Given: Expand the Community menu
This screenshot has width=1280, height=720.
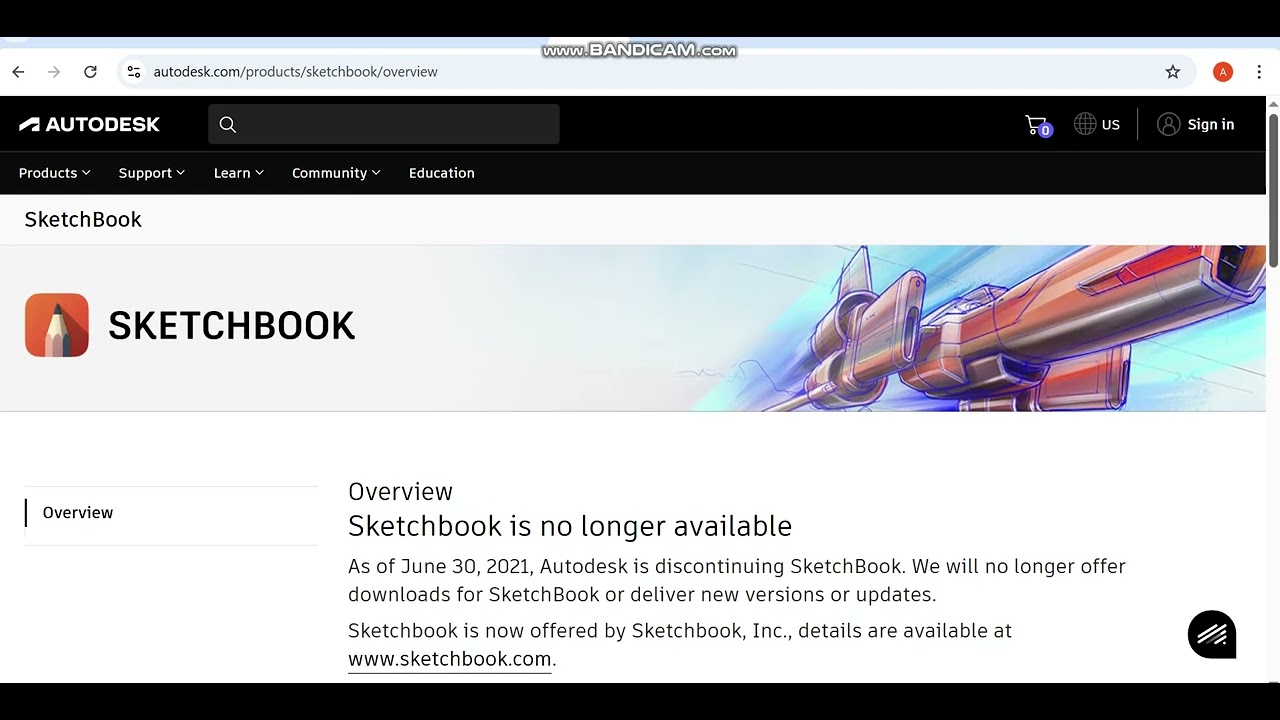Looking at the screenshot, I should [336, 173].
